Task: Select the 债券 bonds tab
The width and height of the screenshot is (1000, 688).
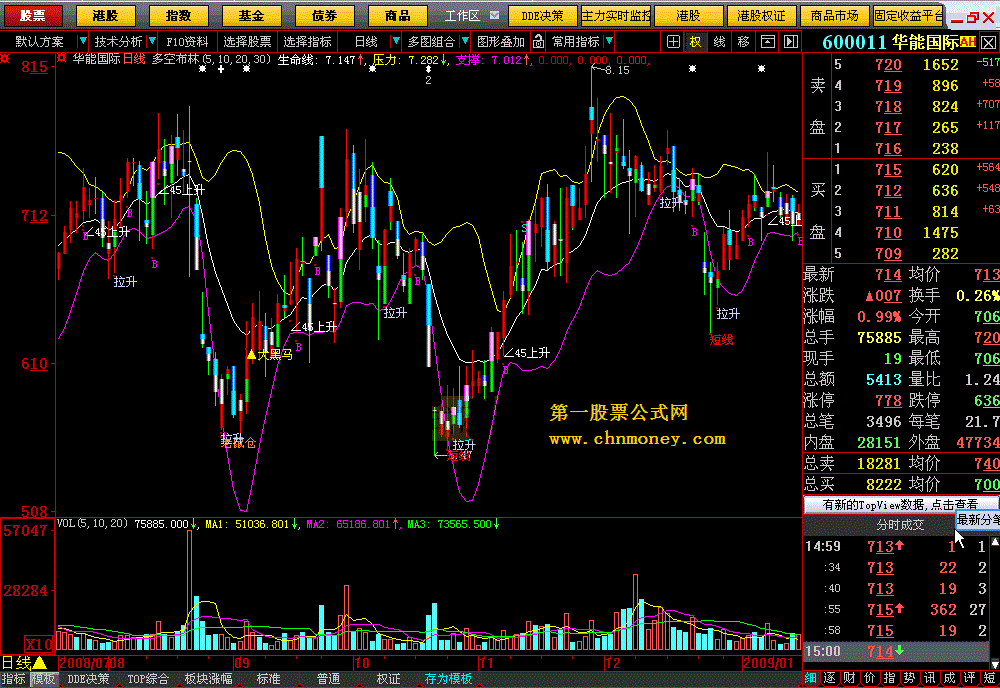Action: [325, 15]
